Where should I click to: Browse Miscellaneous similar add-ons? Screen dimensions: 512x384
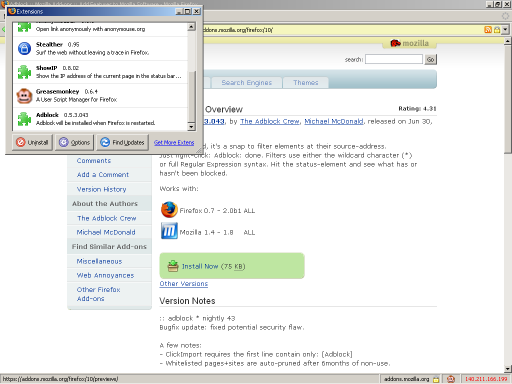click(x=99, y=261)
